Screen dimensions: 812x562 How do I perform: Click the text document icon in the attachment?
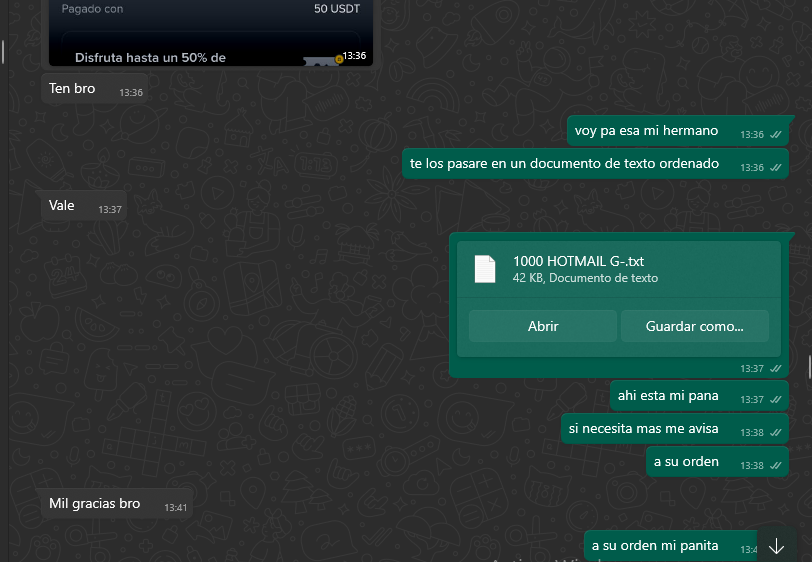click(485, 269)
